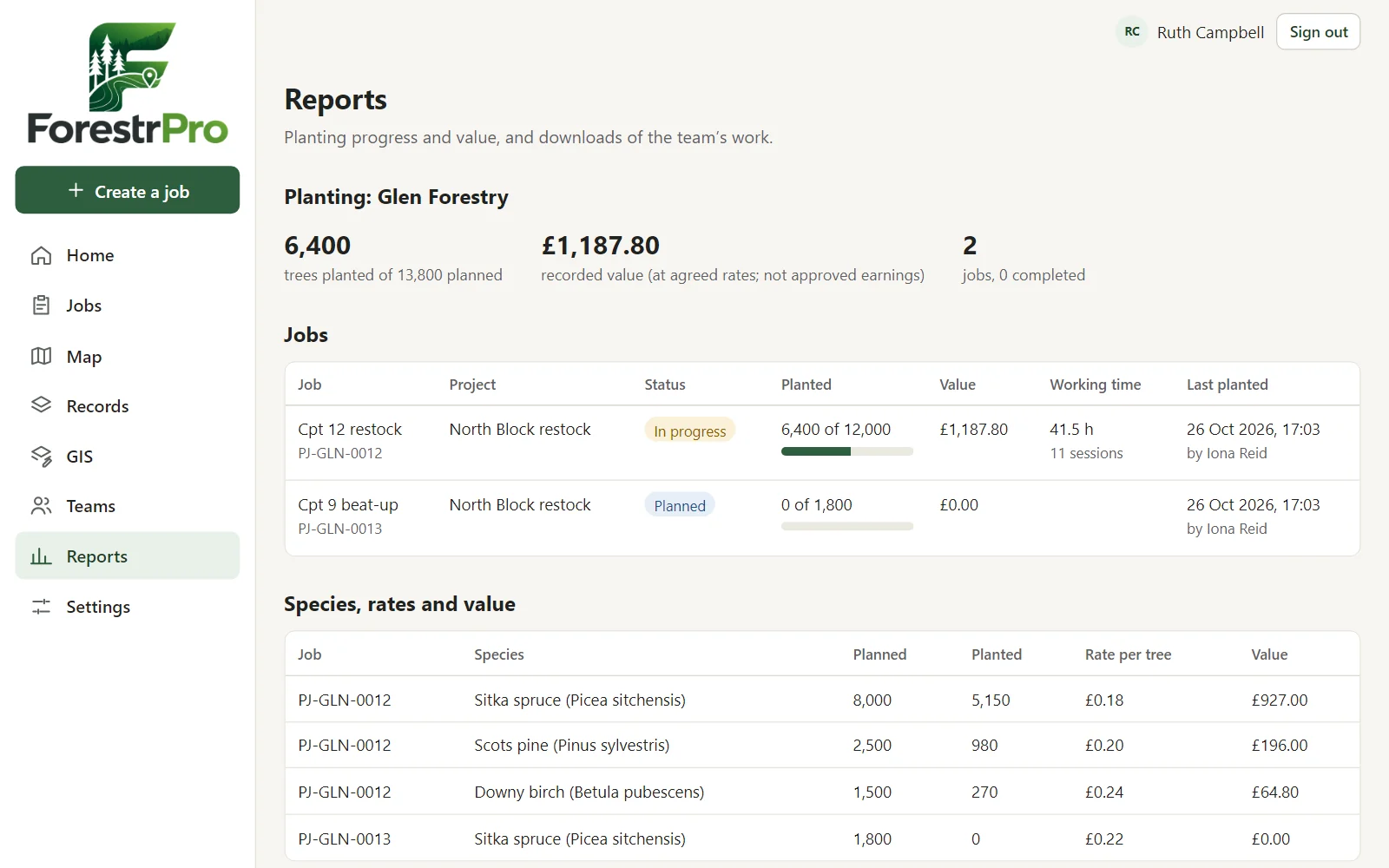Click the Cpt 12 restock progress bar
The image size is (1389, 868).
pos(847,451)
